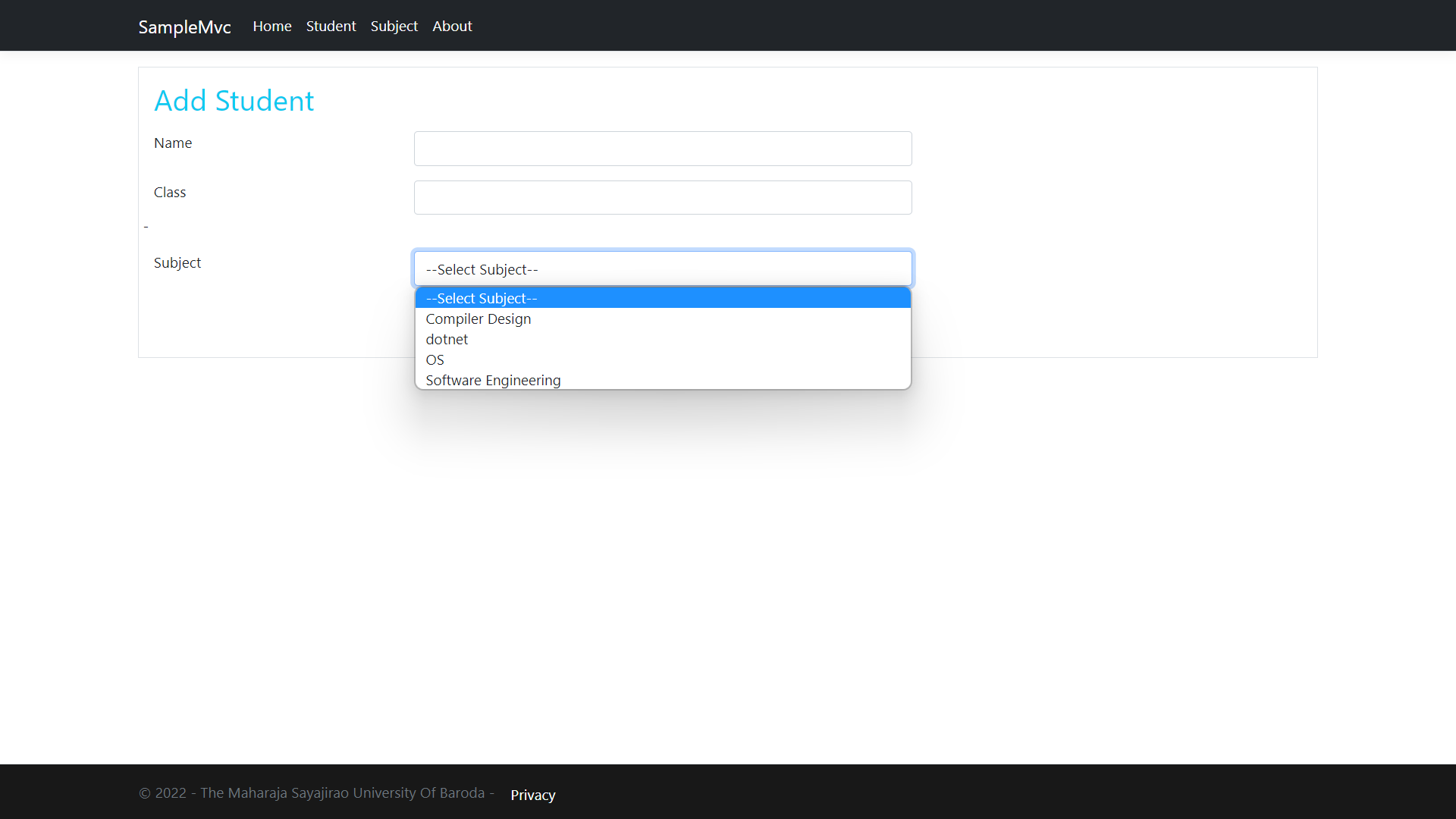Open the About nav page
The width and height of the screenshot is (1456, 819).
click(452, 26)
